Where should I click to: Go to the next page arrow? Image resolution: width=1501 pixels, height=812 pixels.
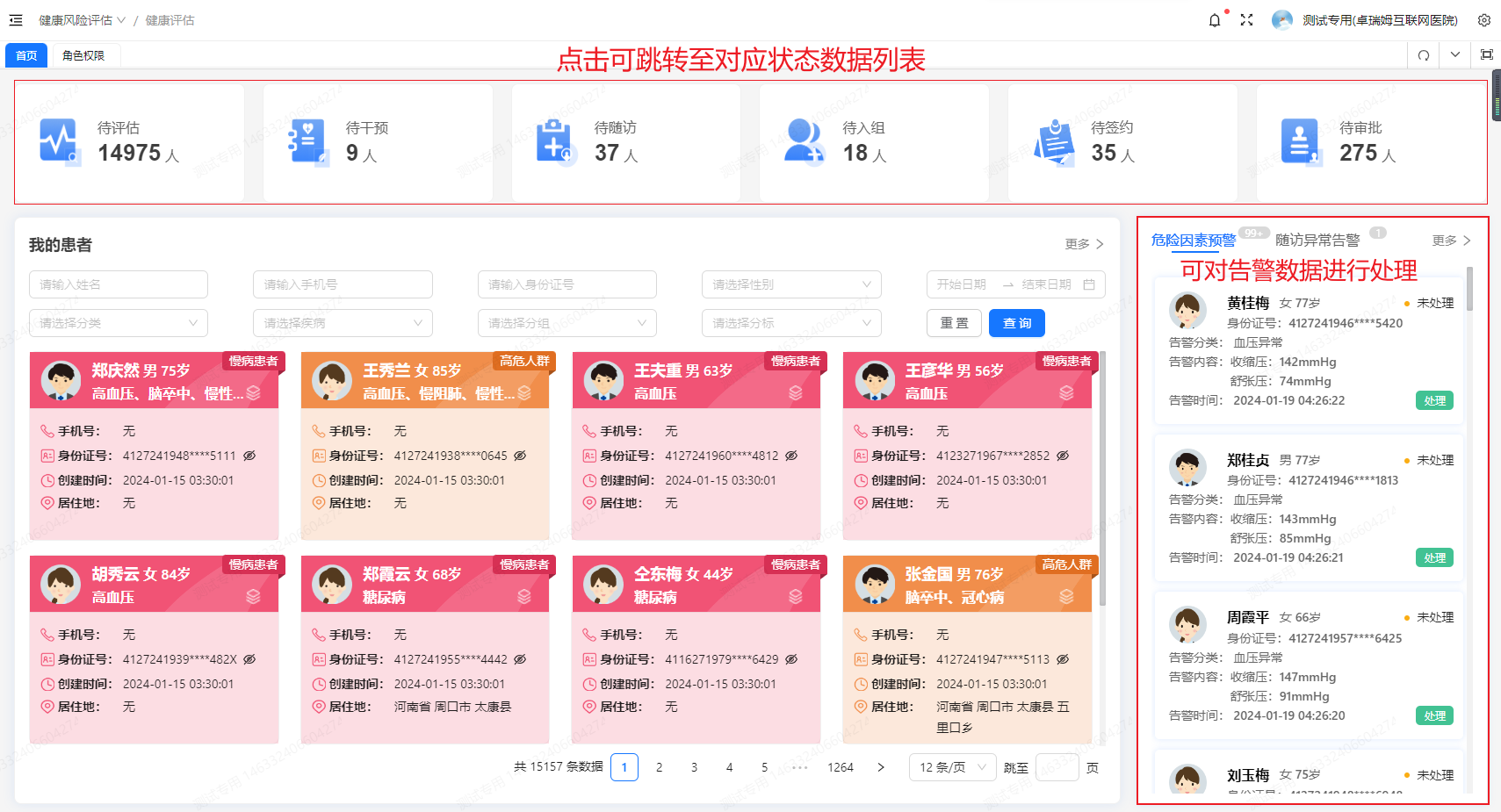click(x=881, y=767)
